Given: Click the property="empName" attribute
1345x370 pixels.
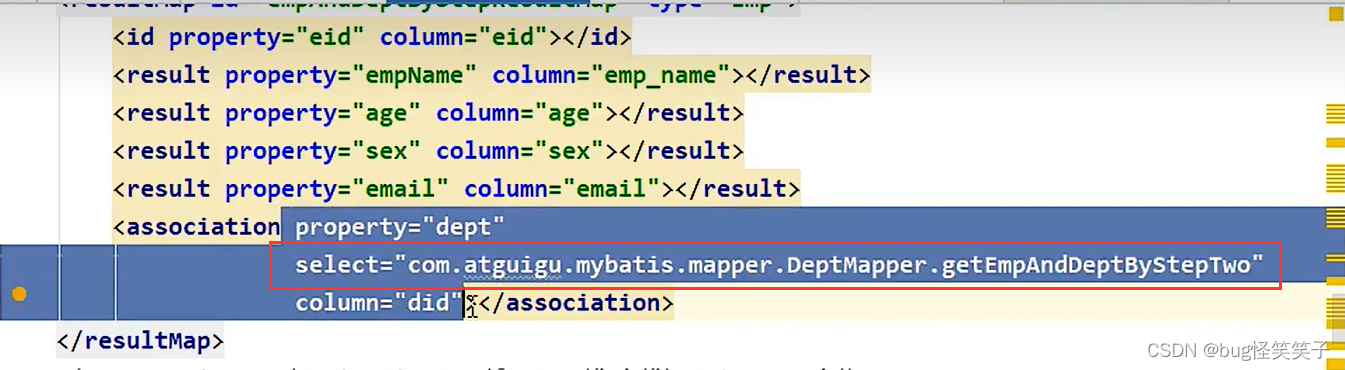Looking at the screenshot, I should [x=352, y=76].
